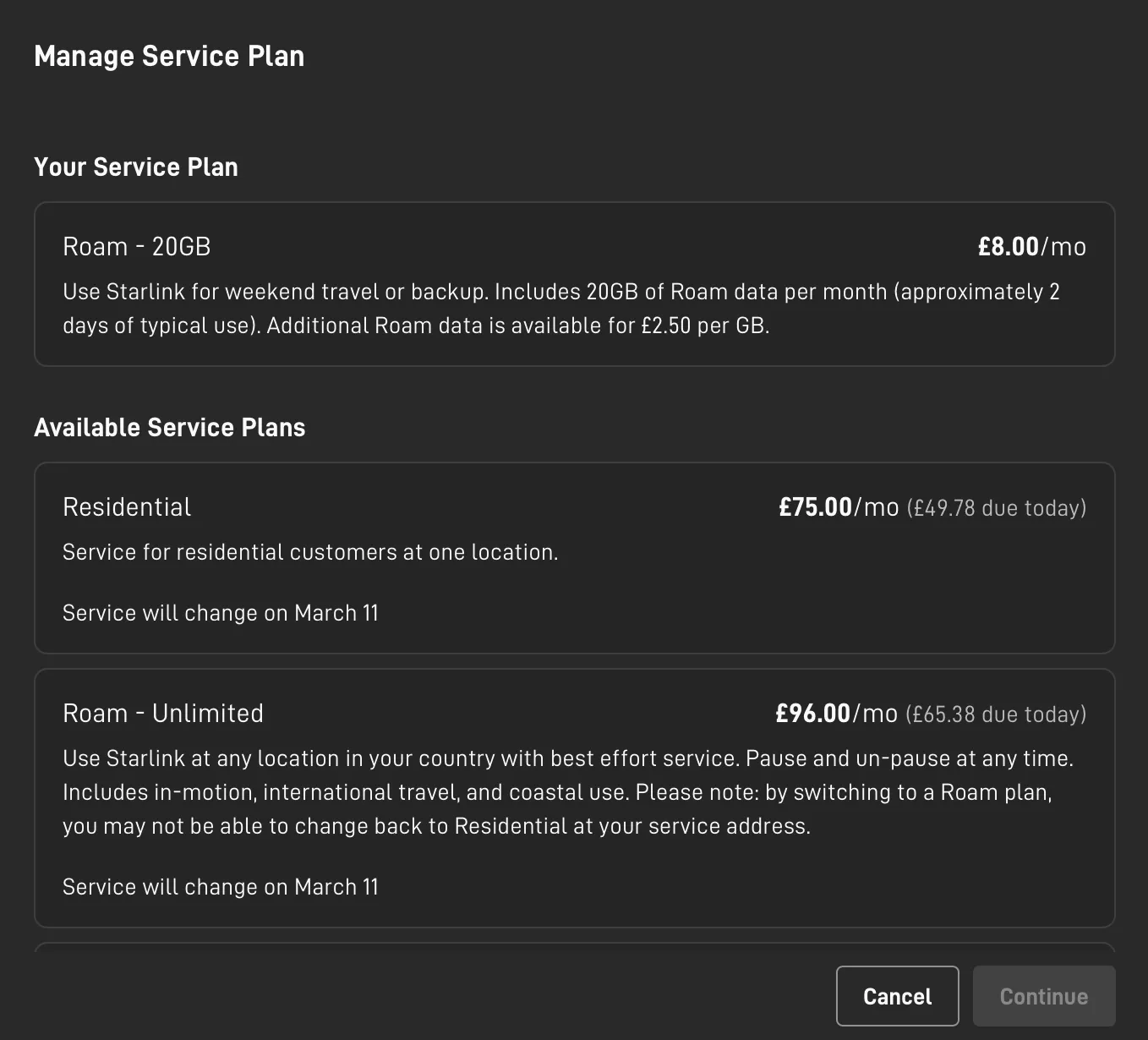The height and width of the screenshot is (1040, 1148).
Task: Click '(£49.78 due today)' text
Action: click(997, 508)
